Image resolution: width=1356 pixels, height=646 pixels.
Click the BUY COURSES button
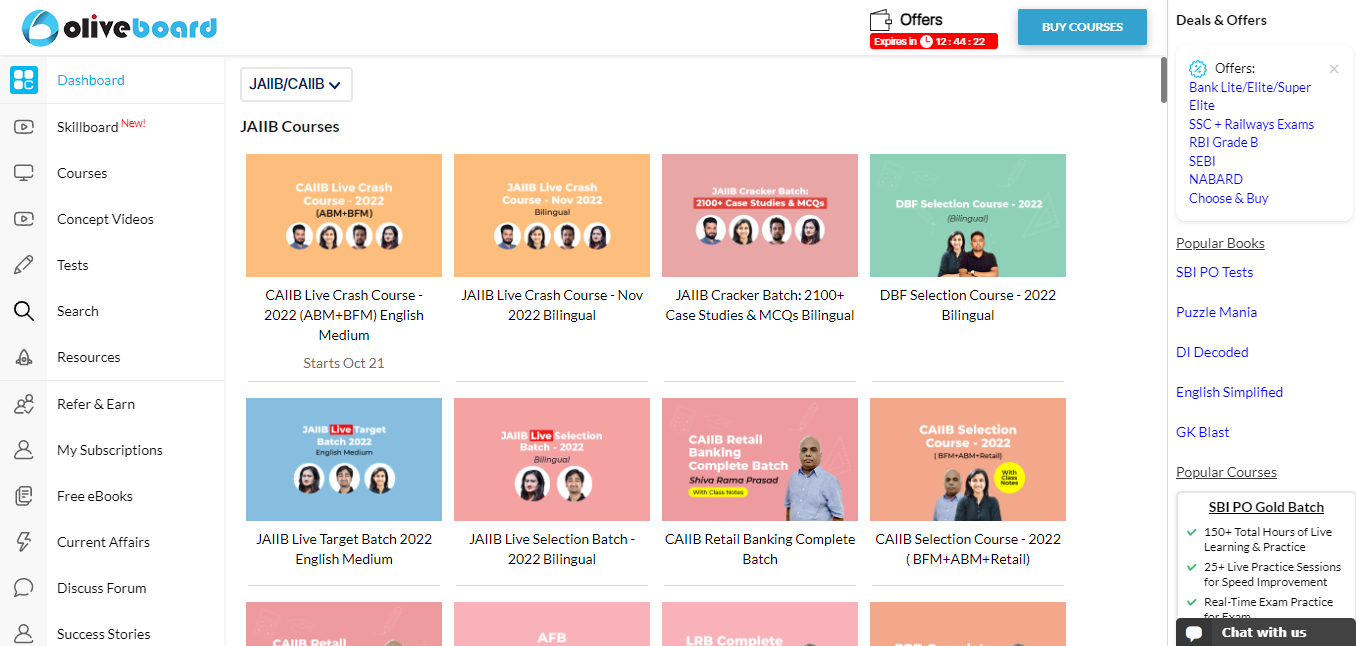coord(1082,27)
